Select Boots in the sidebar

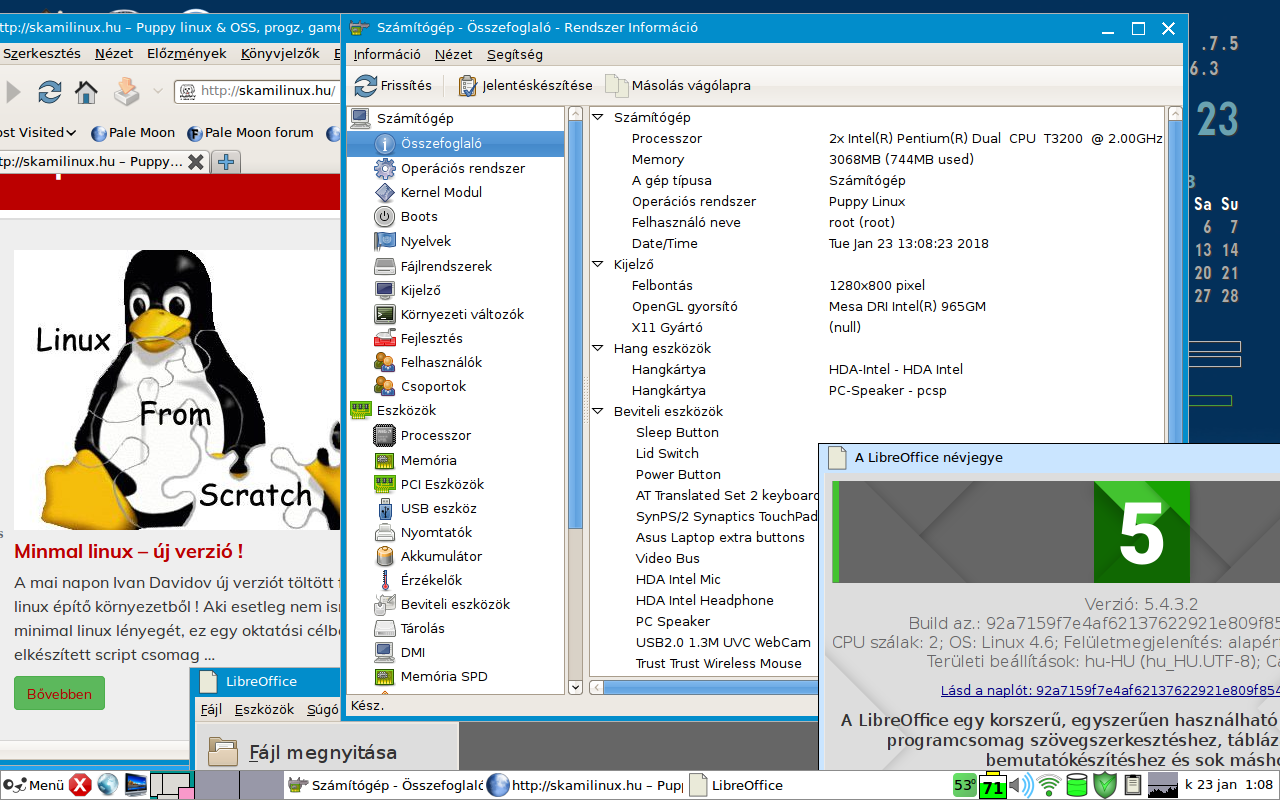(x=419, y=216)
